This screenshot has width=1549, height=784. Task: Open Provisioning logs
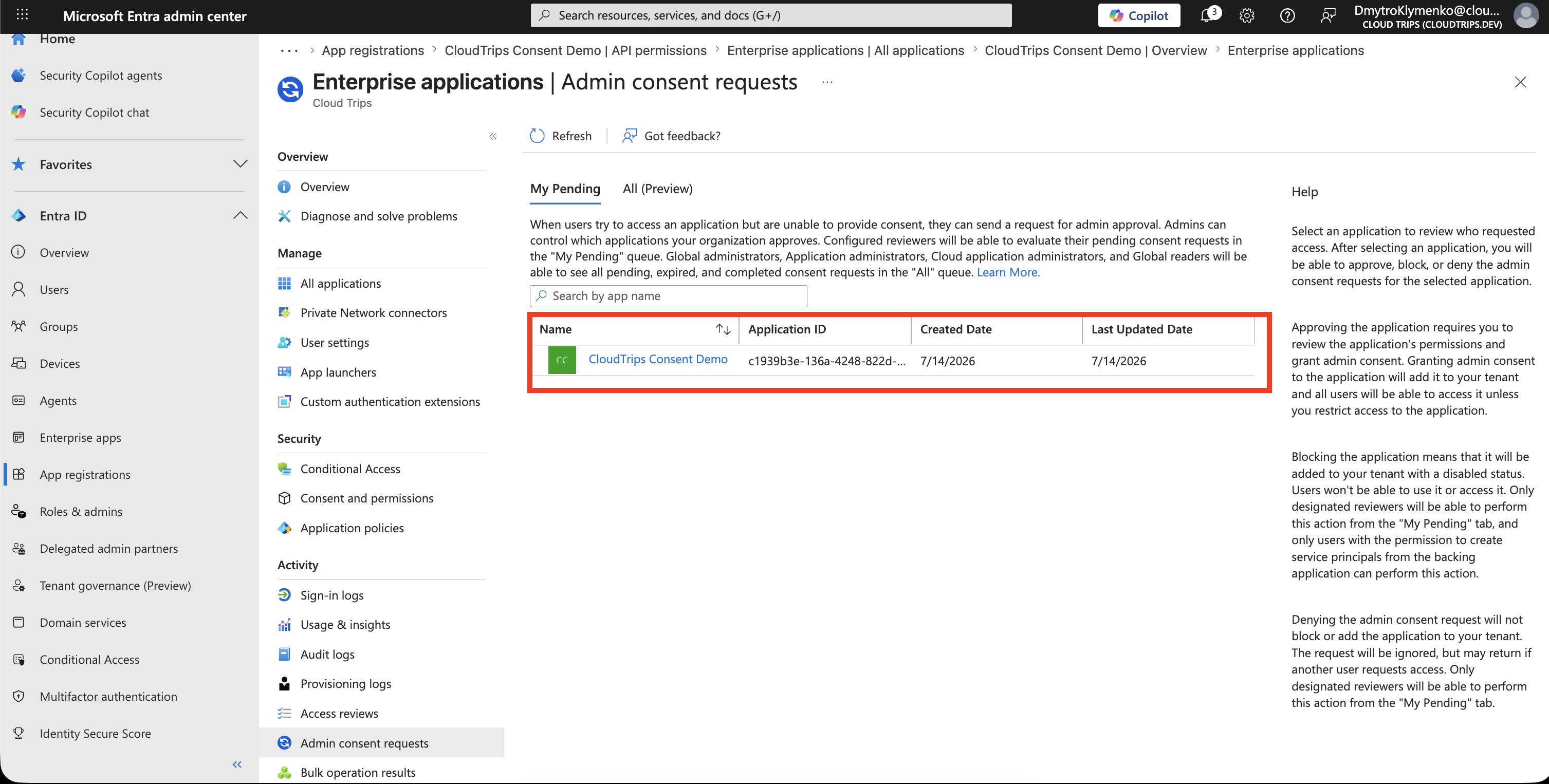pyautogui.click(x=346, y=684)
